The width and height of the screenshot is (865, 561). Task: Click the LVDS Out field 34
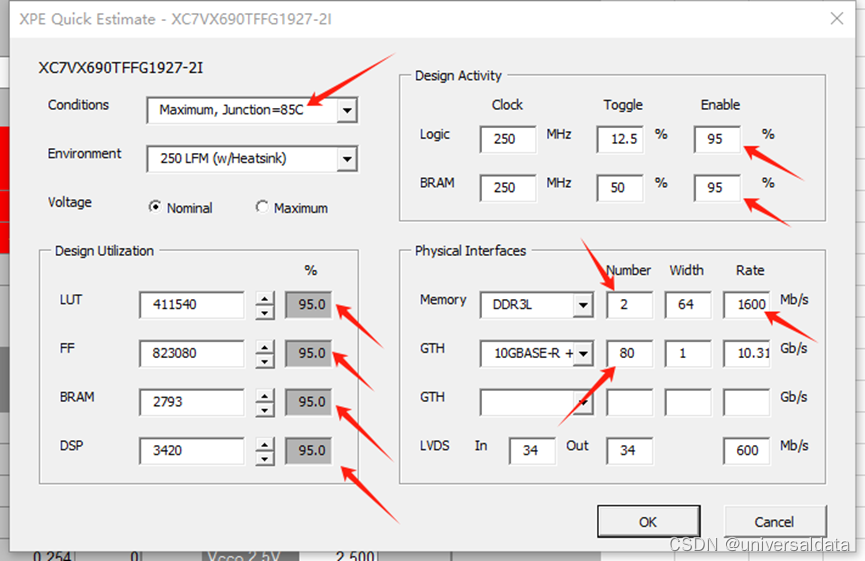pyautogui.click(x=629, y=451)
